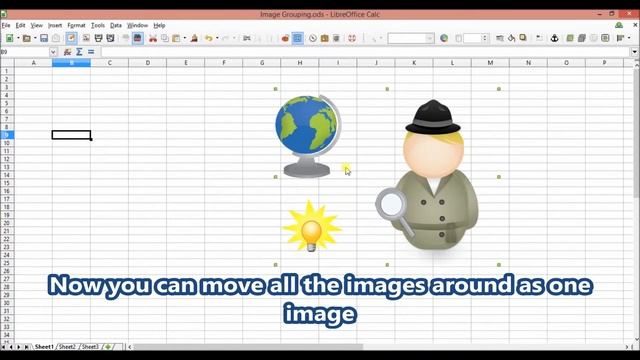Open the Help menu
Screen dimensions: 640x360
(x=159, y=25)
